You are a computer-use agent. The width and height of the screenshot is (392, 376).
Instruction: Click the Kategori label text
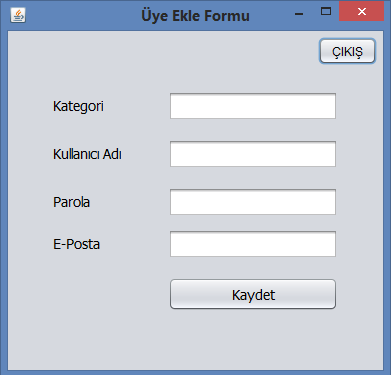[x=78, y=107]
